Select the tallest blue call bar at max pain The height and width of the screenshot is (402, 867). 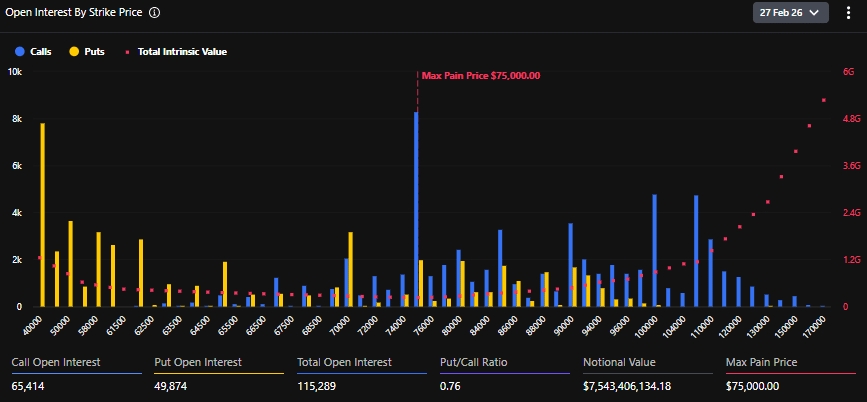(416, 210)
